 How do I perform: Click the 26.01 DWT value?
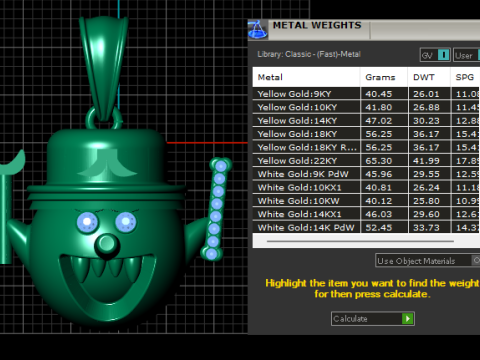tap(426, 94)
